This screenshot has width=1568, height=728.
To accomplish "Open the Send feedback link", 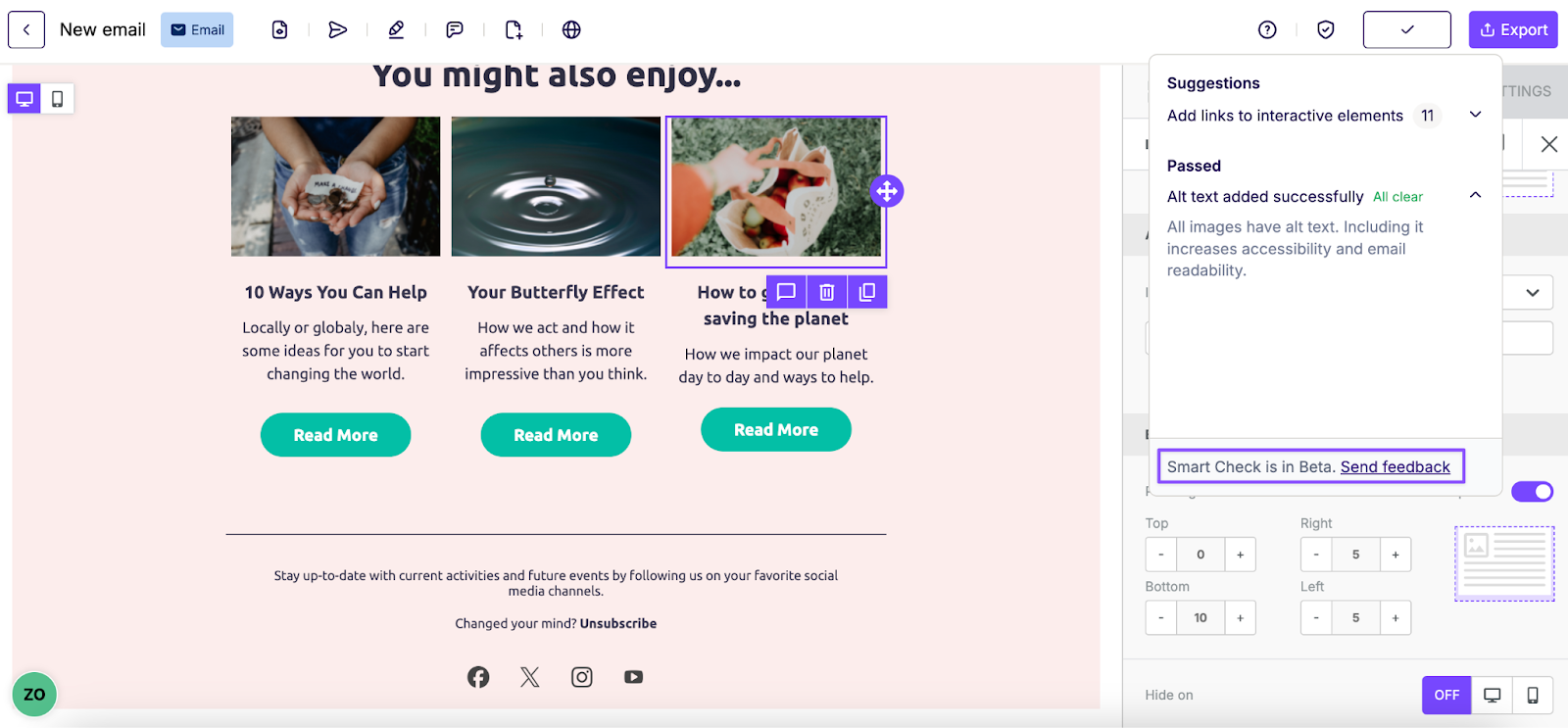I will [x=1395, y=466].
